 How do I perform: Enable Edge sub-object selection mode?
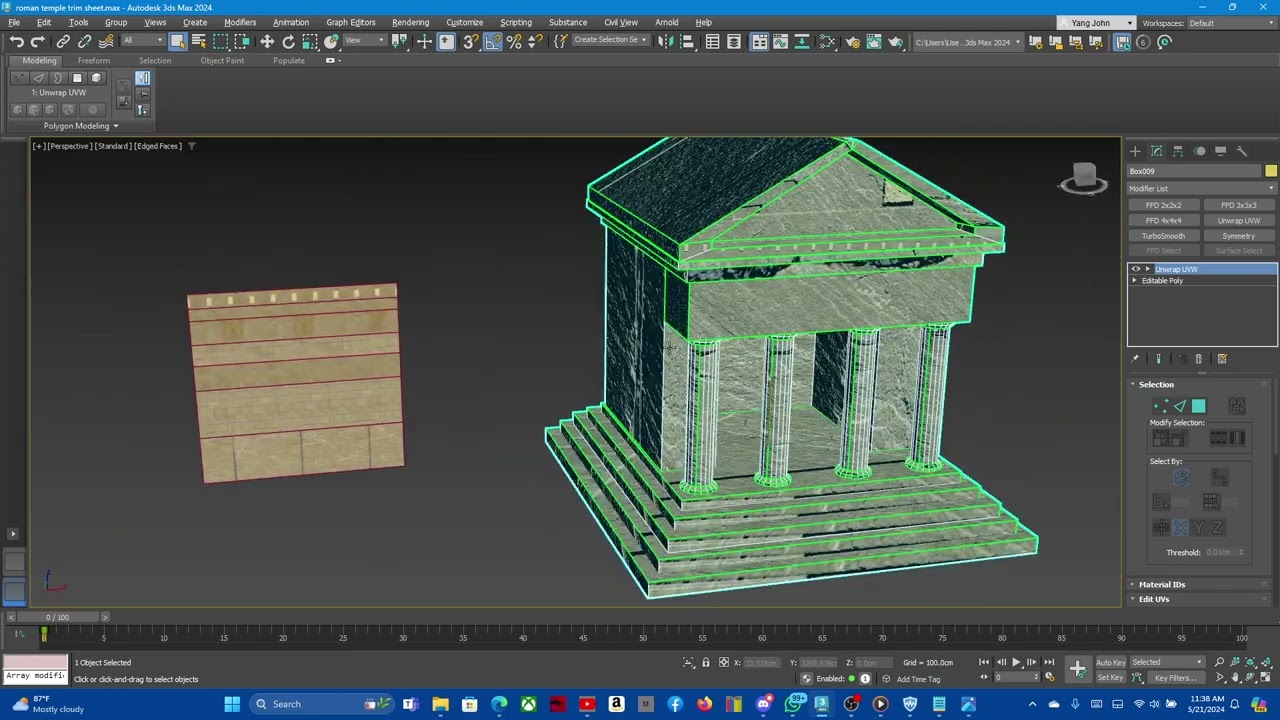click(1180, 406)
